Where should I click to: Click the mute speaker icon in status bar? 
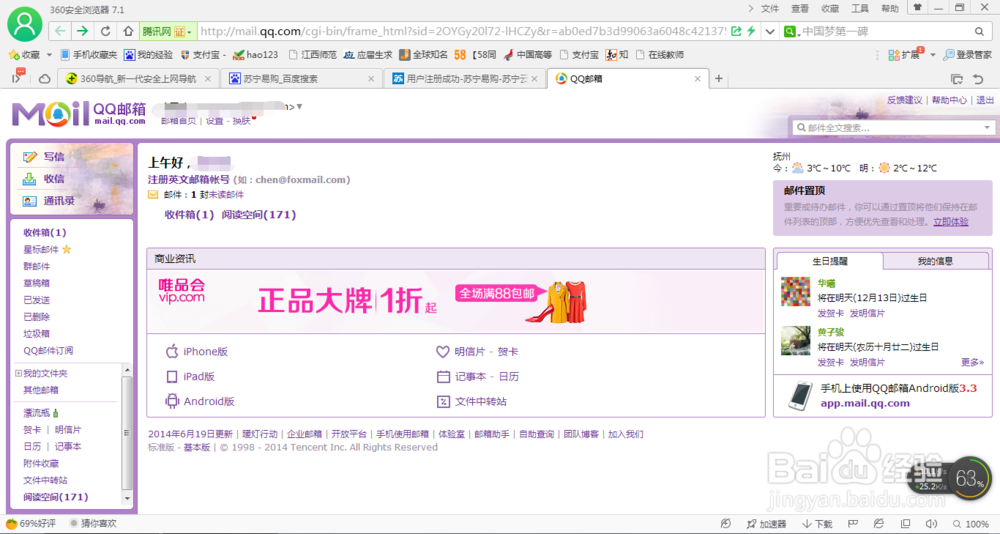tap(930, 524)
